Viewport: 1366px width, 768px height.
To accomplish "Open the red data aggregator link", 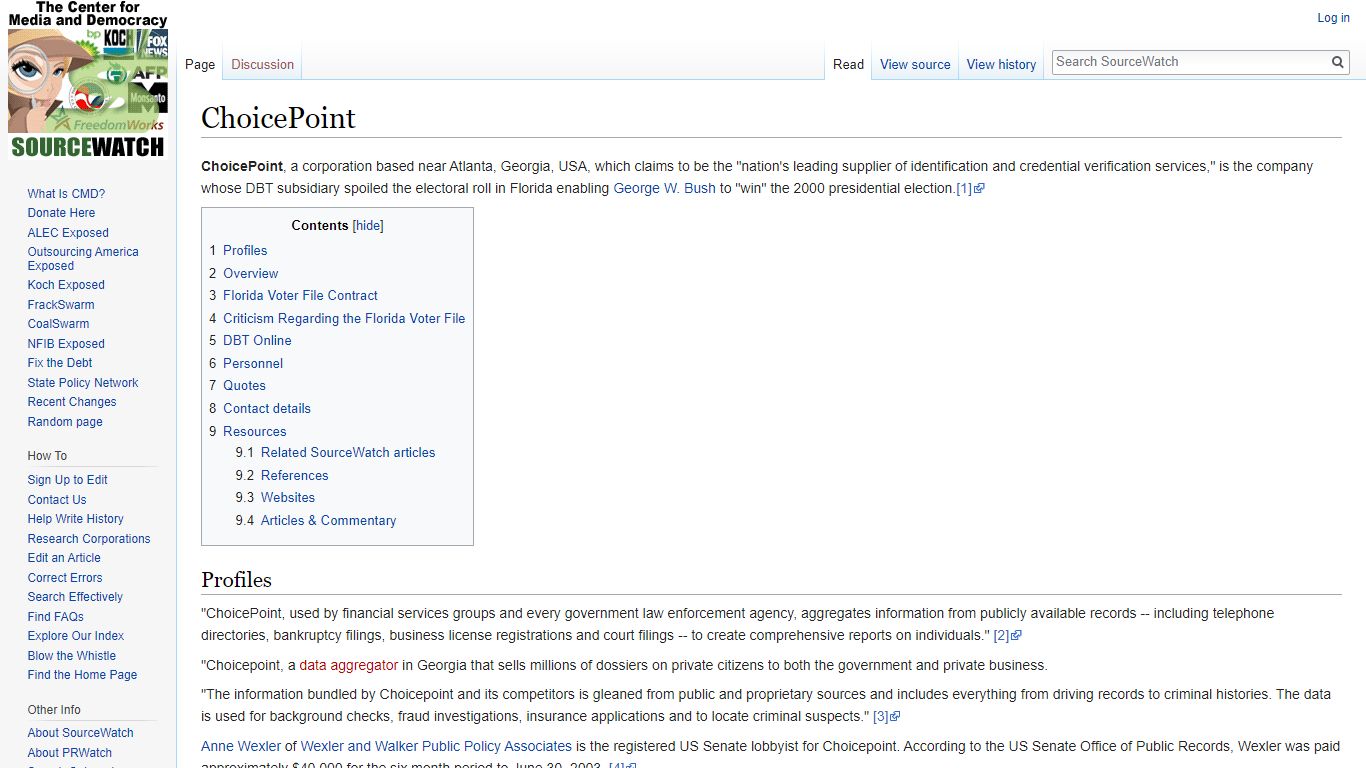I will click(x=348, y=665).
